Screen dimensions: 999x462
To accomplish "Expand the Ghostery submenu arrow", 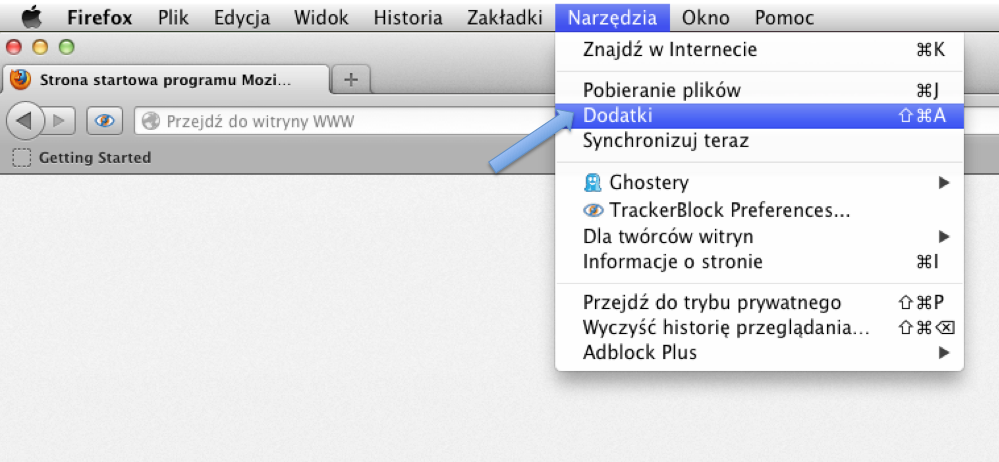I will tap(943, 183).
